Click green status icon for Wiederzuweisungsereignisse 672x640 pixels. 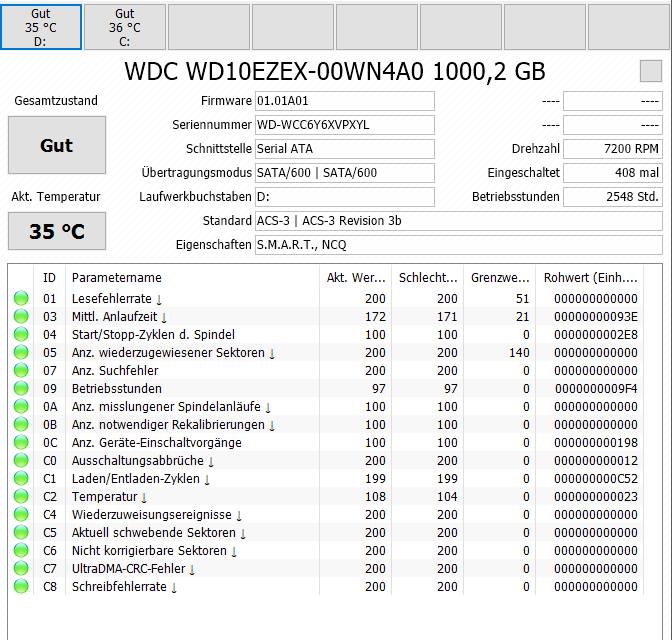point(21,514)
